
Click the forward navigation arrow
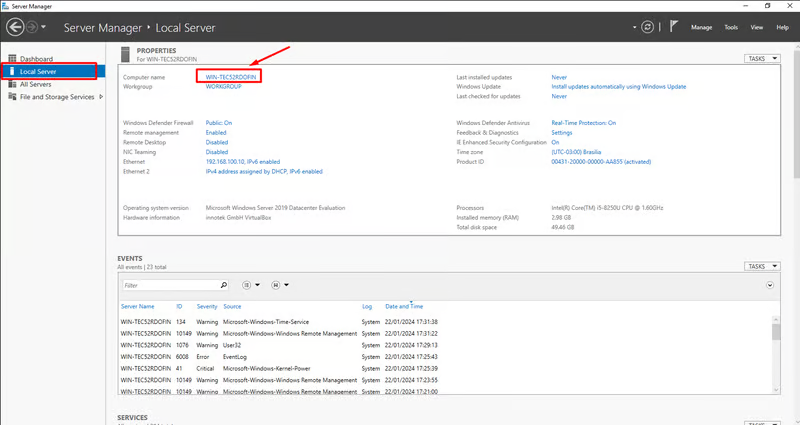tap(32, 27)
